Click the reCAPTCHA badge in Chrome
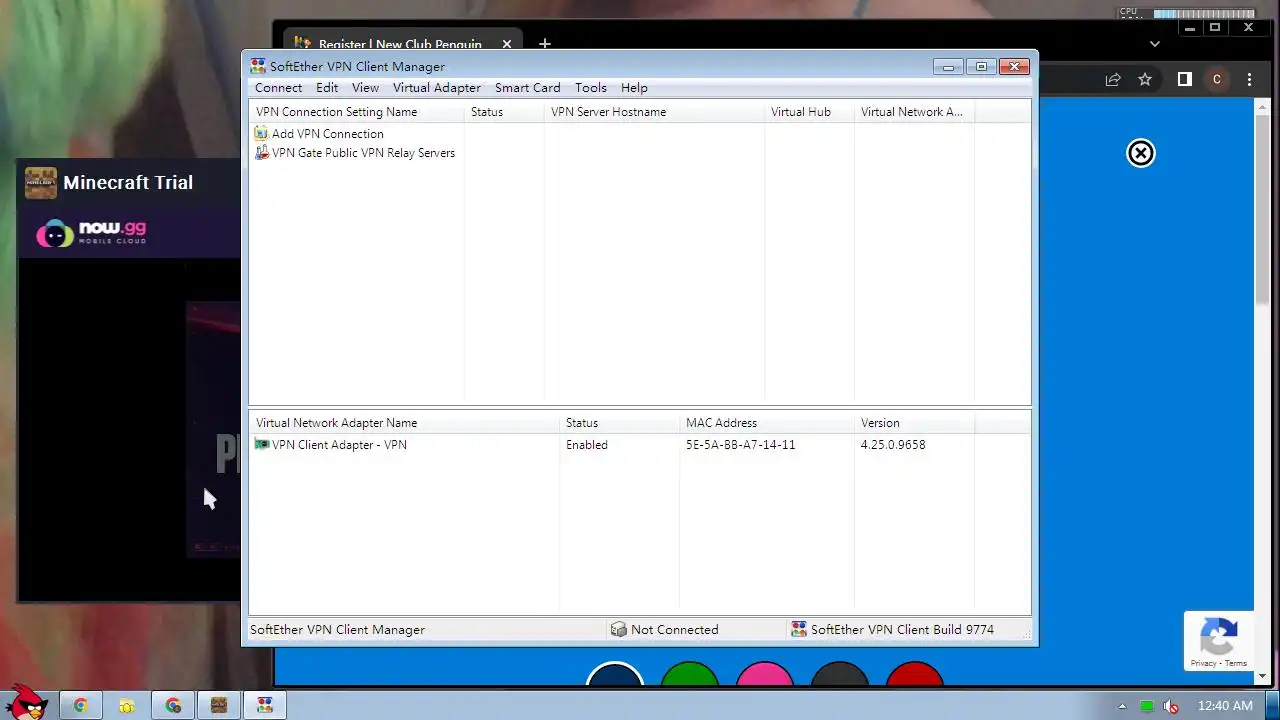 point(1218,640)
